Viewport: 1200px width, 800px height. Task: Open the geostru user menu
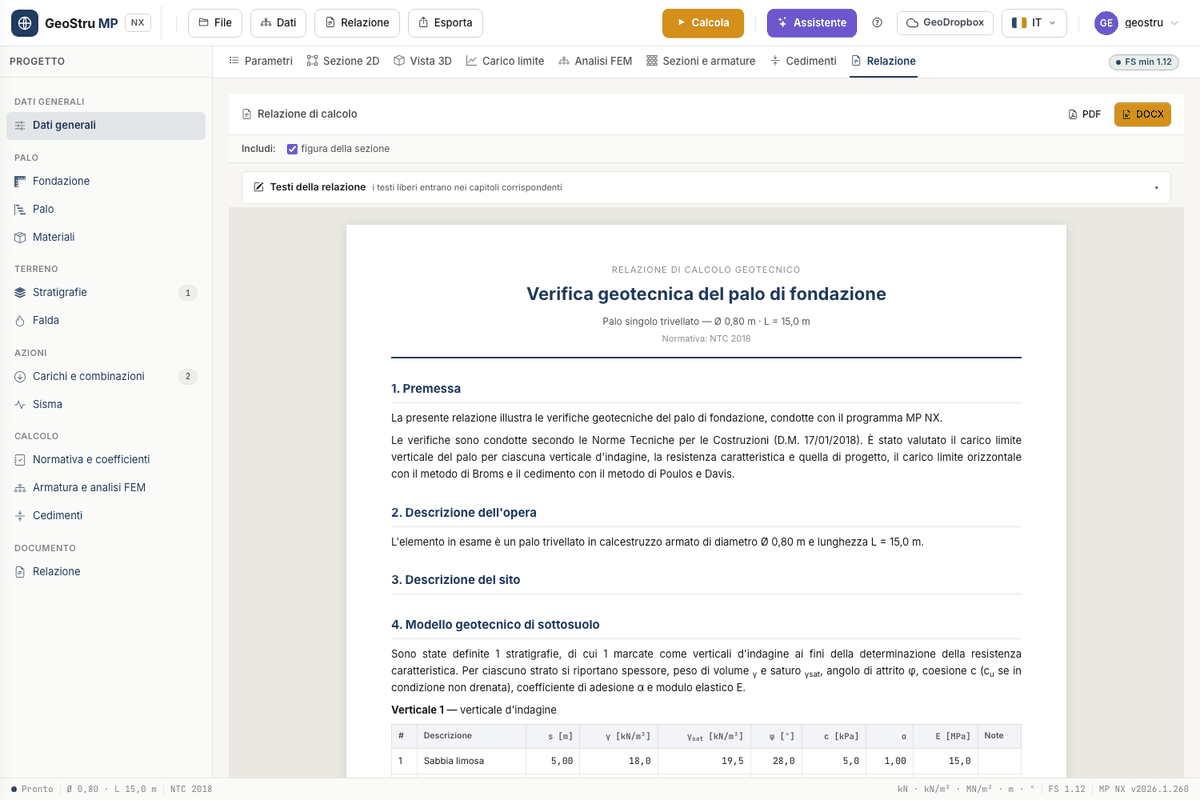[1135, 23]
